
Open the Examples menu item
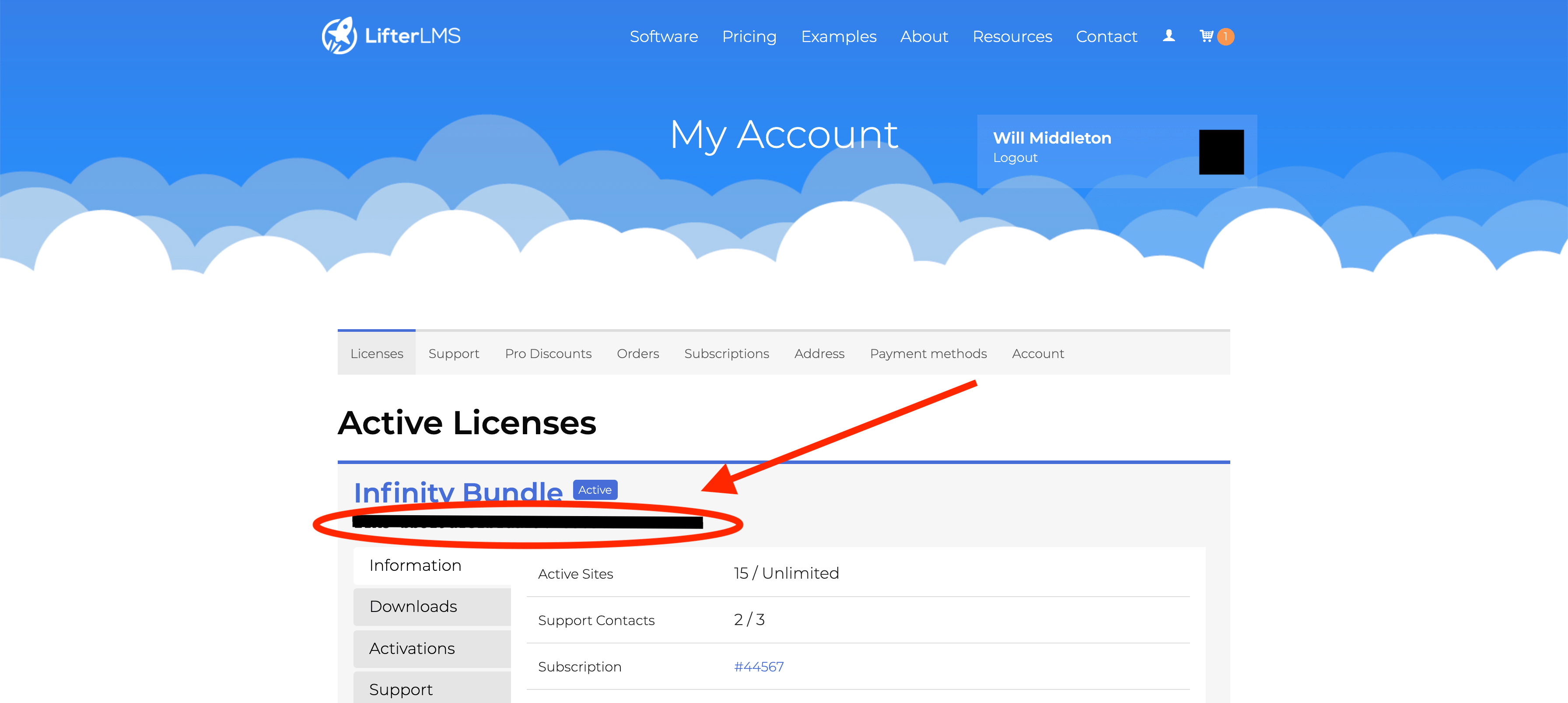[x=838, y=37]
